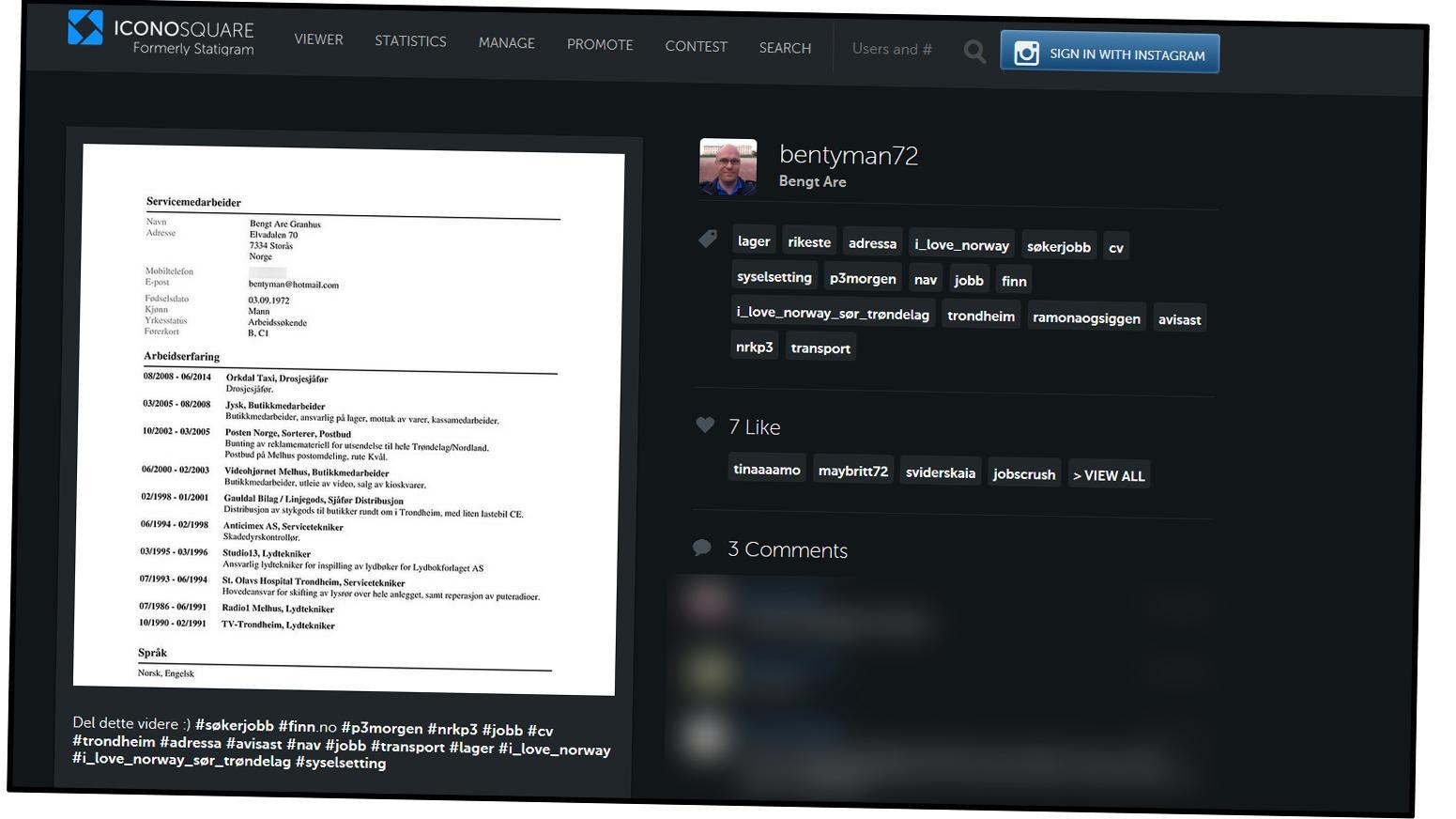Click the tag icon beside hashtags
The image size is (1456, 819).
[708, 240]
